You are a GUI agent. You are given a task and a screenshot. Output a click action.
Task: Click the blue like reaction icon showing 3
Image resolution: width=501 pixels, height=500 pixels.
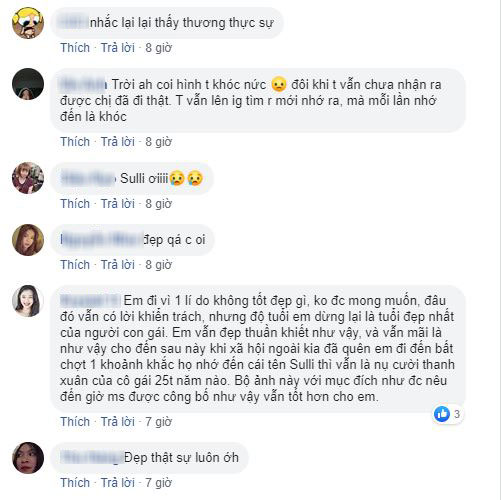pyautogui.click(x=442, y=414)
